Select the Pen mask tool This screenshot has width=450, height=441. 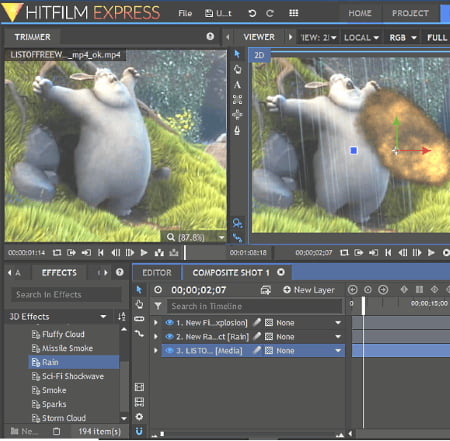(x=237, y=130)
